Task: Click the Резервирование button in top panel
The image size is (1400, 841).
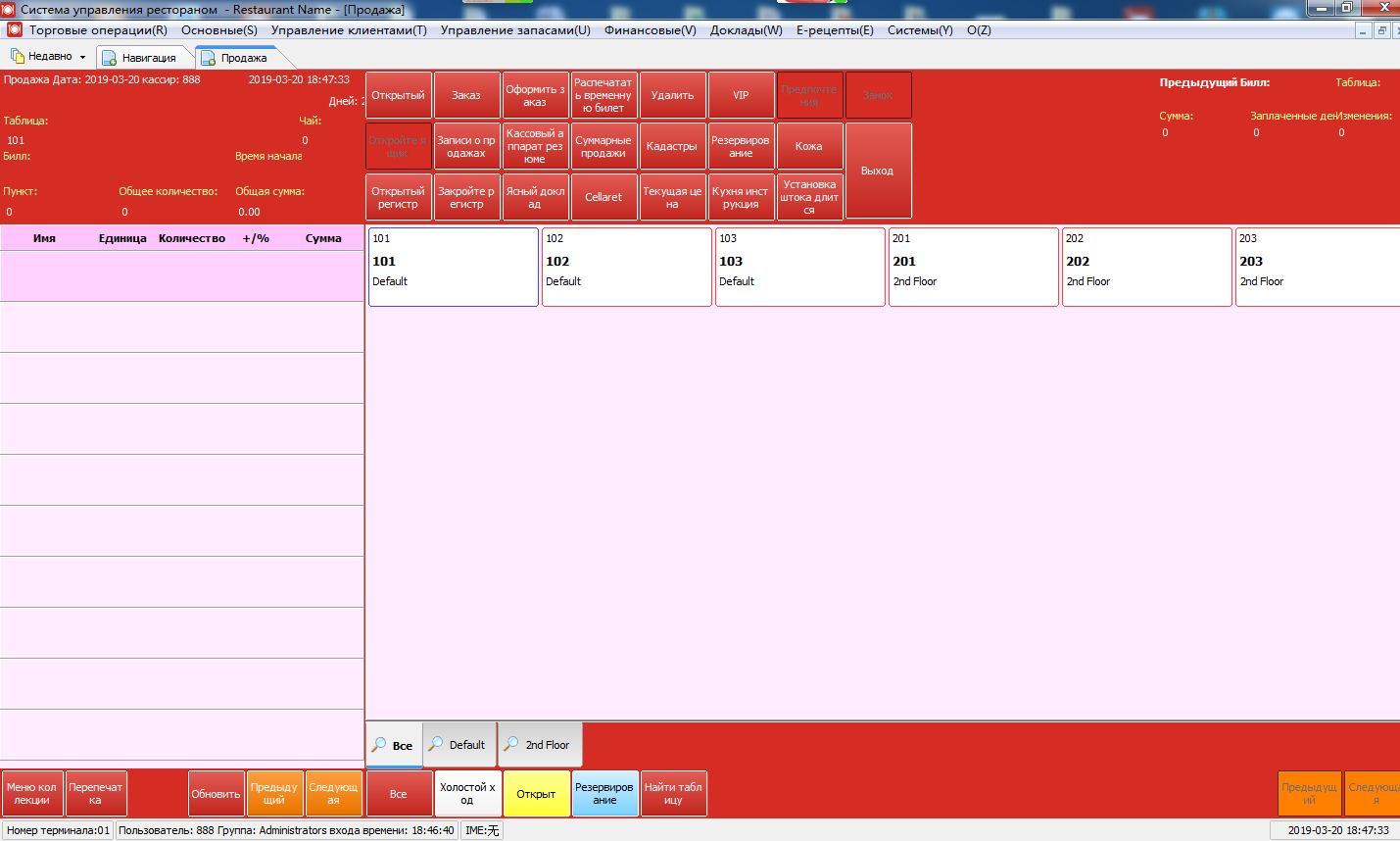Action: coord(741,146)
